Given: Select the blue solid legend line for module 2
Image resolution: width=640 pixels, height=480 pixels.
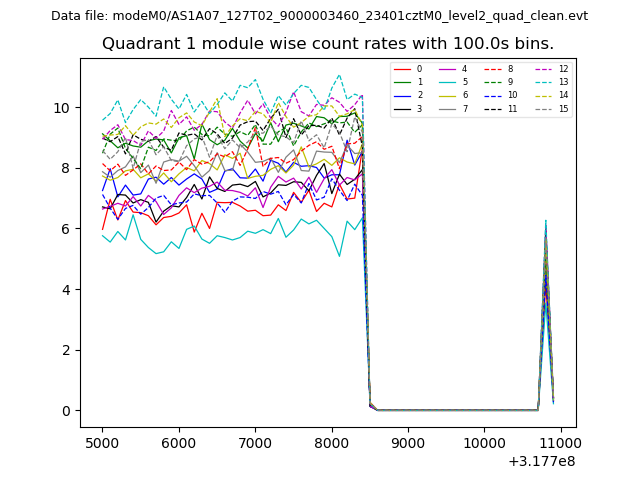Looking at the screenshot, I should tap(401, 95).
